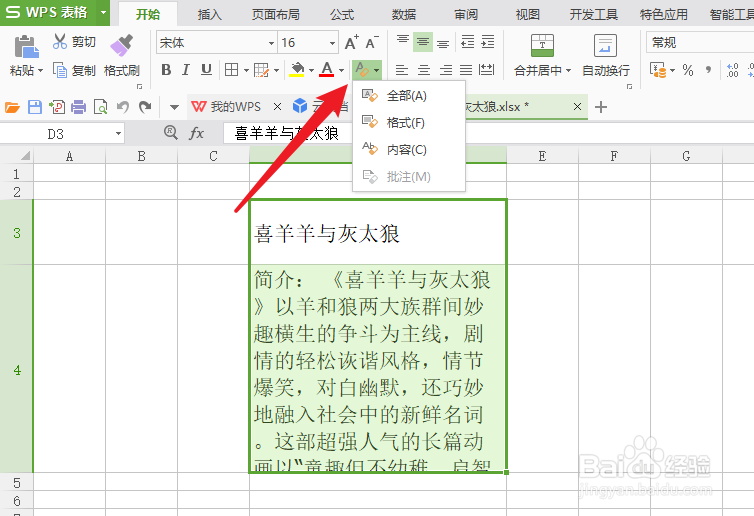The height and width of the screenshot is (516, 754).
Task: Click Merge and Center (合并居中) icon
Action: [542, 46]
